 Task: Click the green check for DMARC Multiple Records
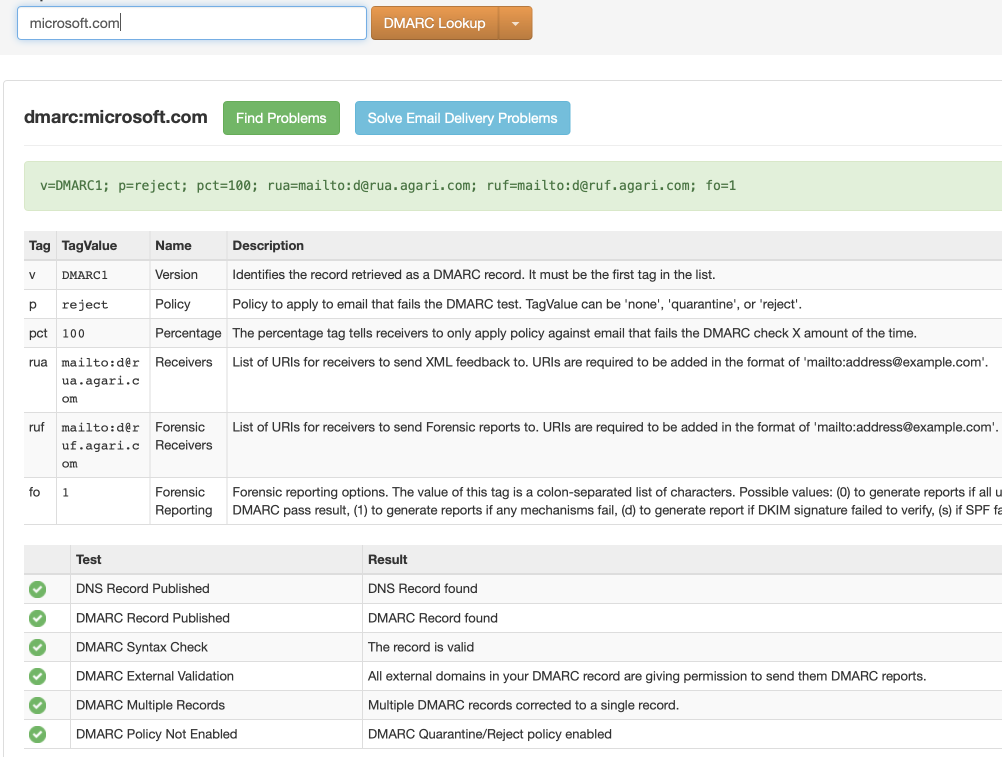pos(38,705)
